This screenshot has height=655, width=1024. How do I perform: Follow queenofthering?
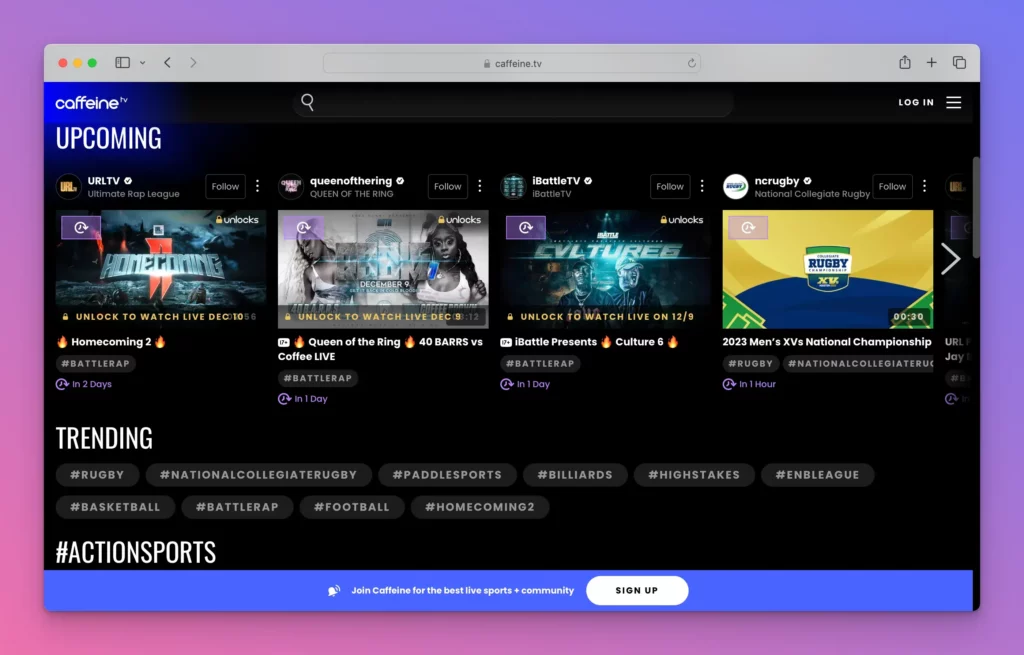(x=447, y=186)
